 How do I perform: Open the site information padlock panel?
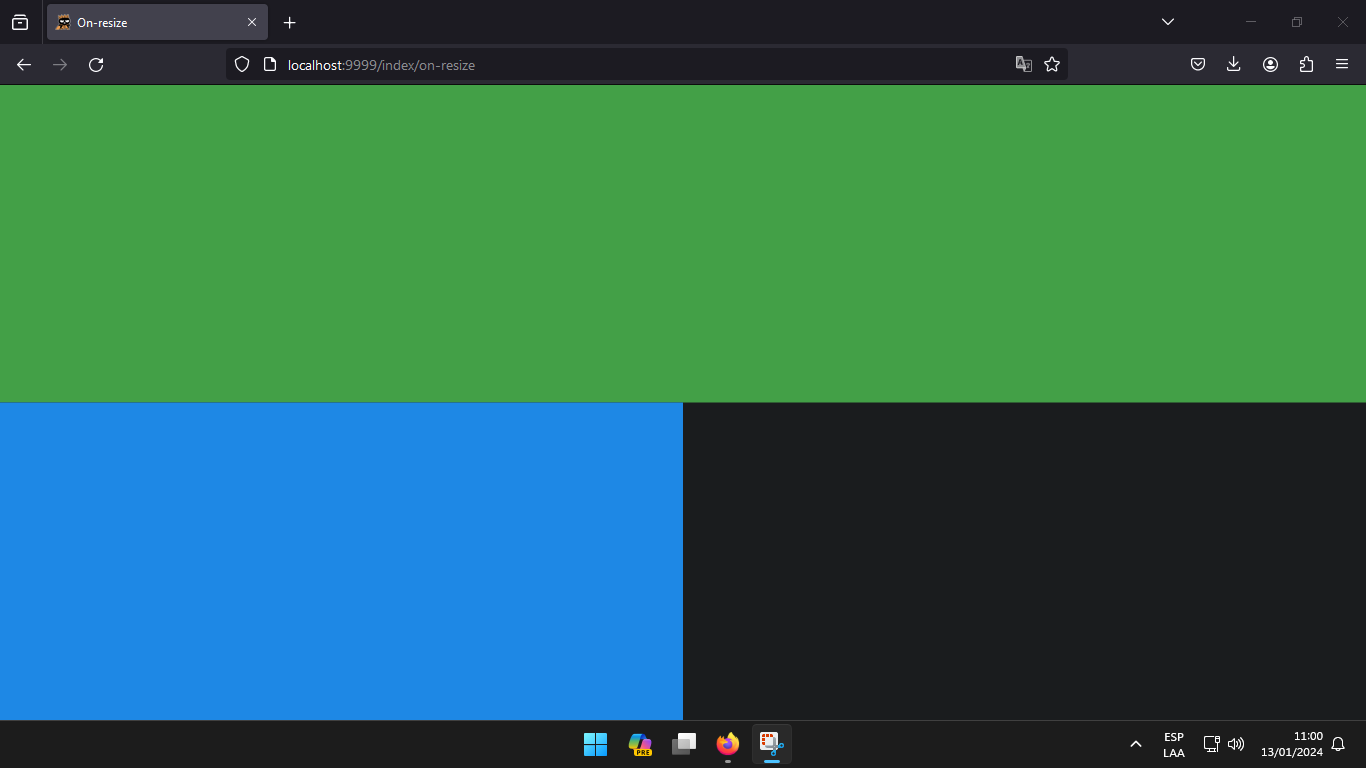268,64
